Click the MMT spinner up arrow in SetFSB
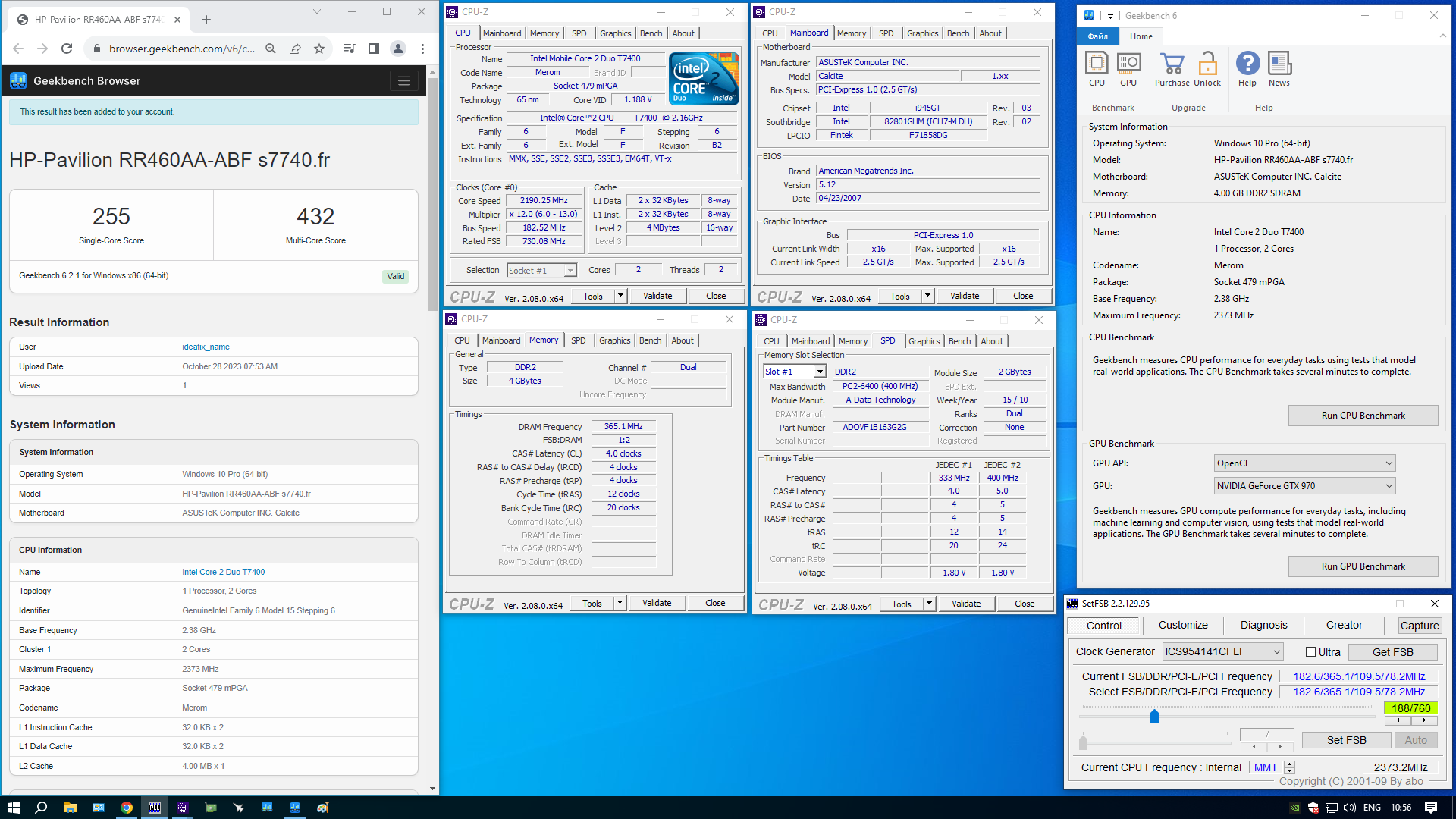Image resolution: width=1456 pixels, height=819 pixels. [1290, 764]
